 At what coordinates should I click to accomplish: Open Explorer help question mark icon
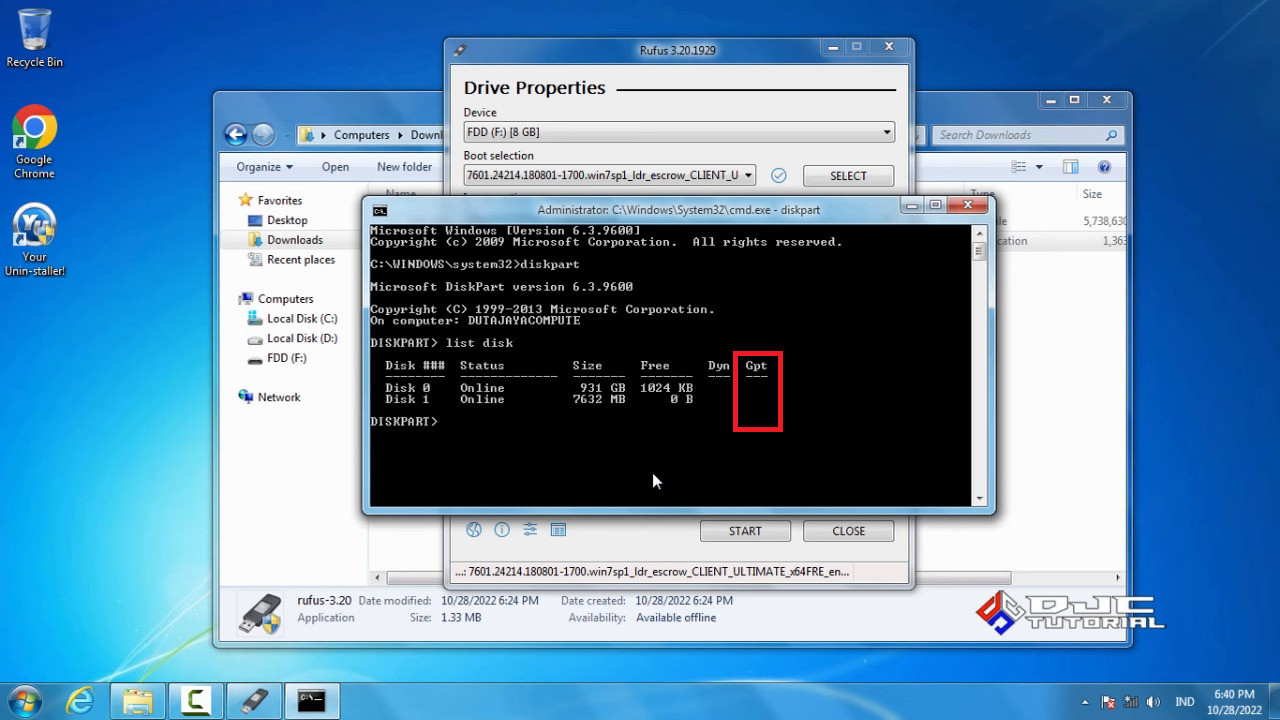tap(1104, 167)
